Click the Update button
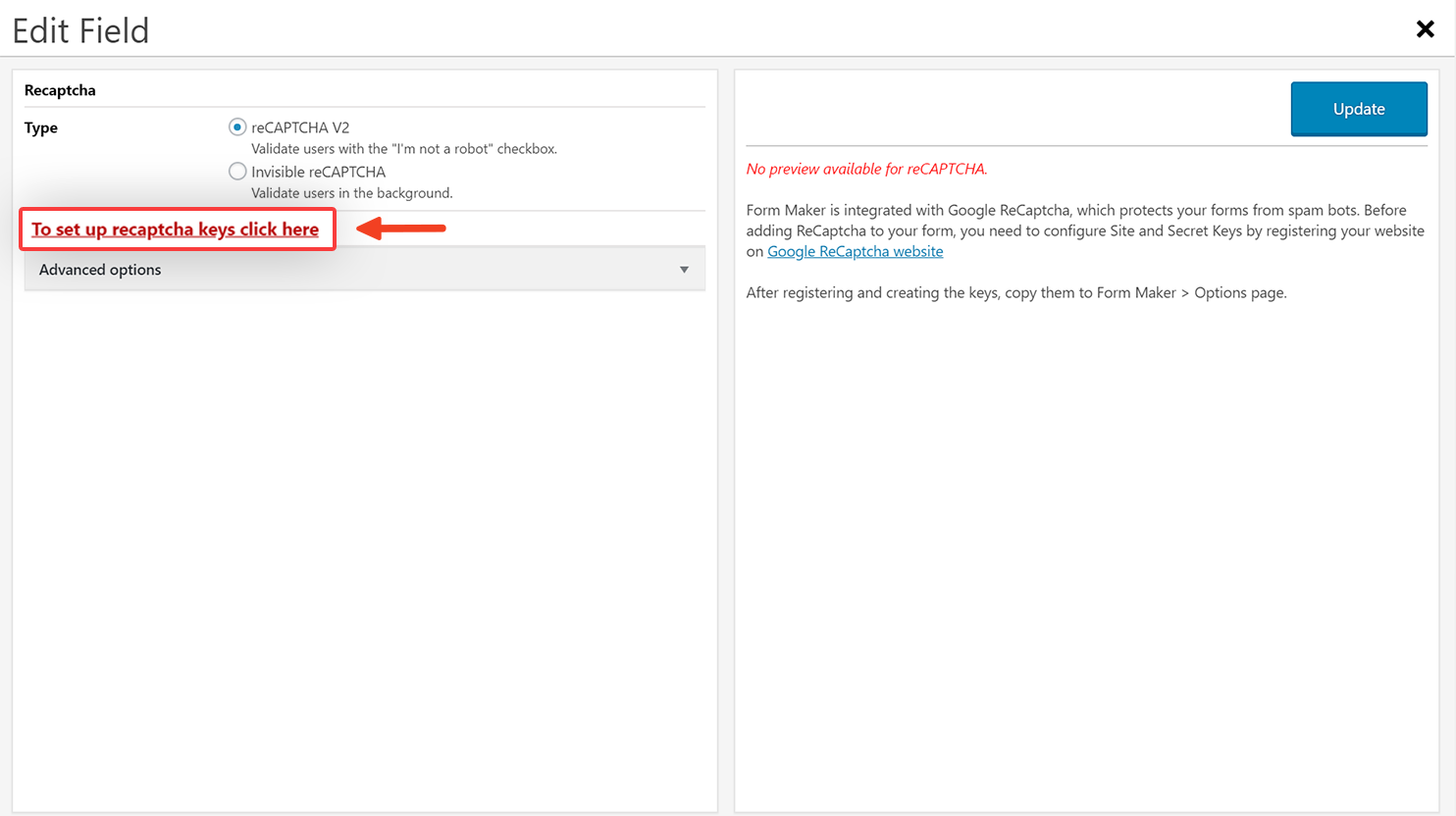The image size is (1456, 816). click(x=1359, y=109)
